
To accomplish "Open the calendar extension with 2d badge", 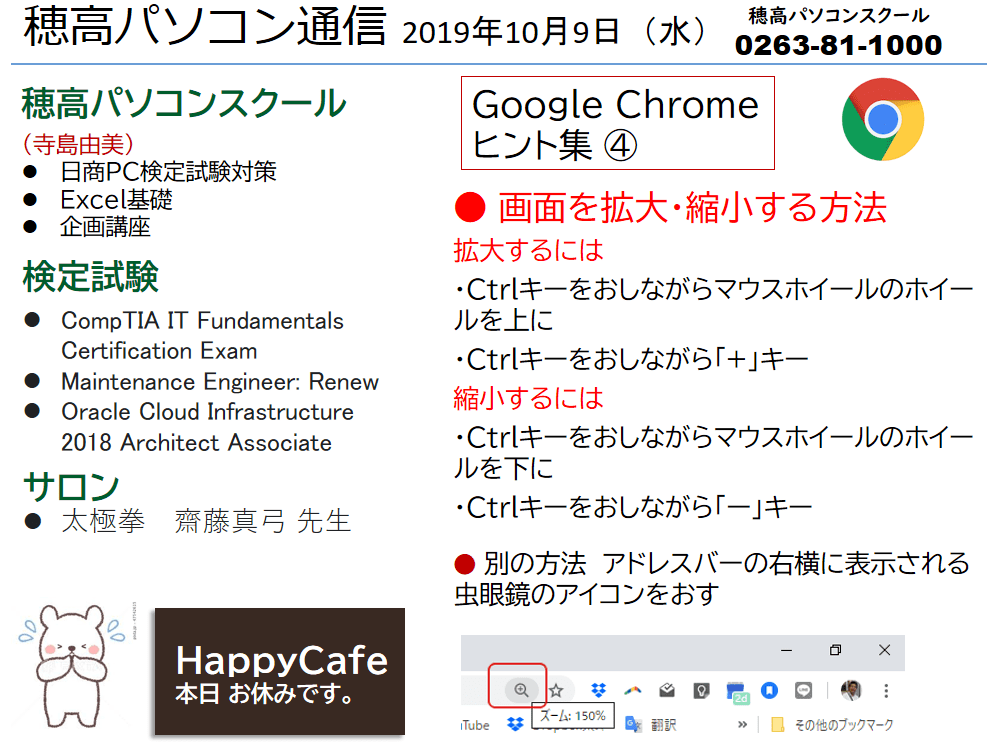I will click(x=737, y=691).
